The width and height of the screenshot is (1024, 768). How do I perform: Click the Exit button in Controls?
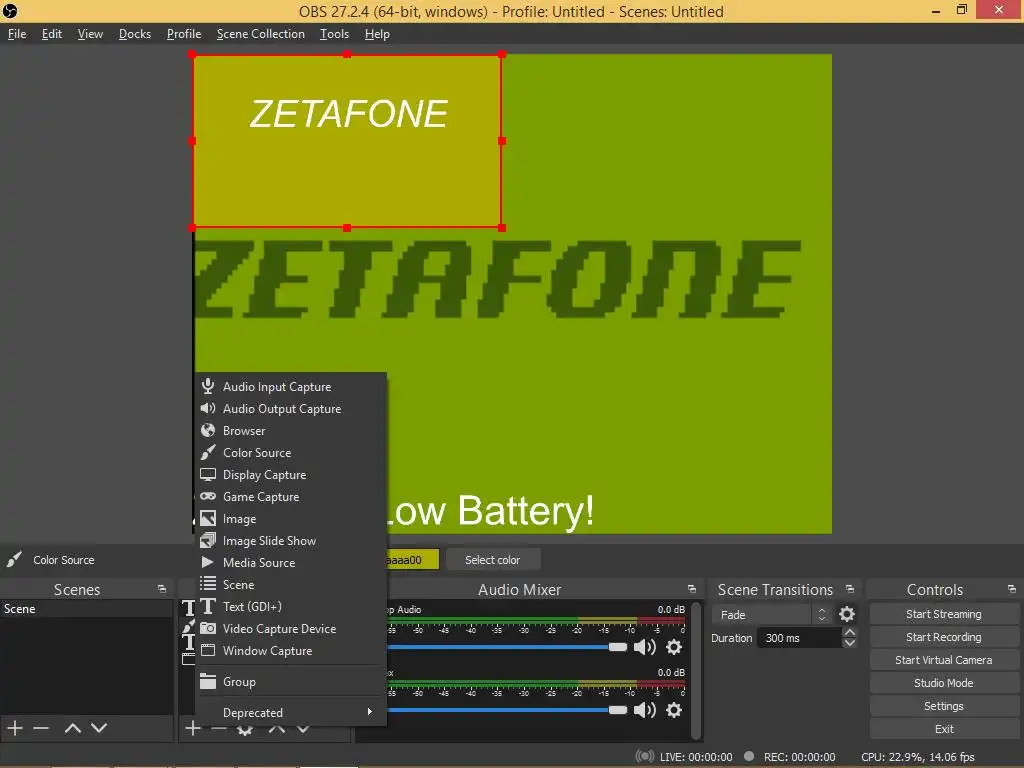point(944,729)
